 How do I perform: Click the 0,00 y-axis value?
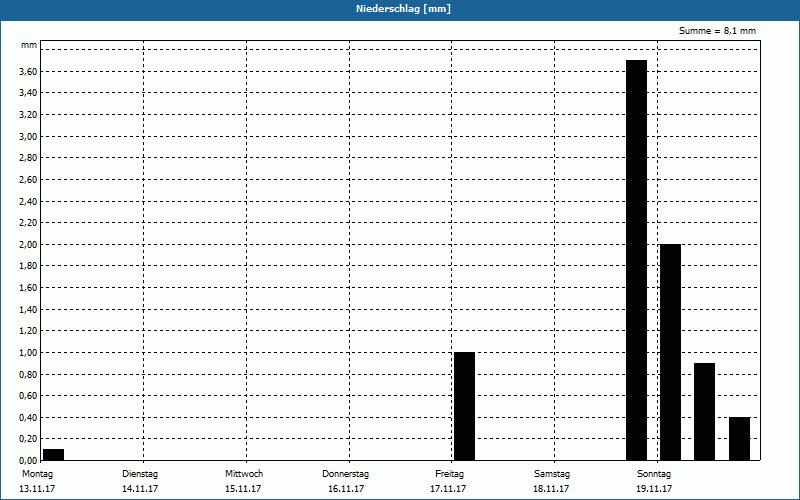tap(28, 460)
